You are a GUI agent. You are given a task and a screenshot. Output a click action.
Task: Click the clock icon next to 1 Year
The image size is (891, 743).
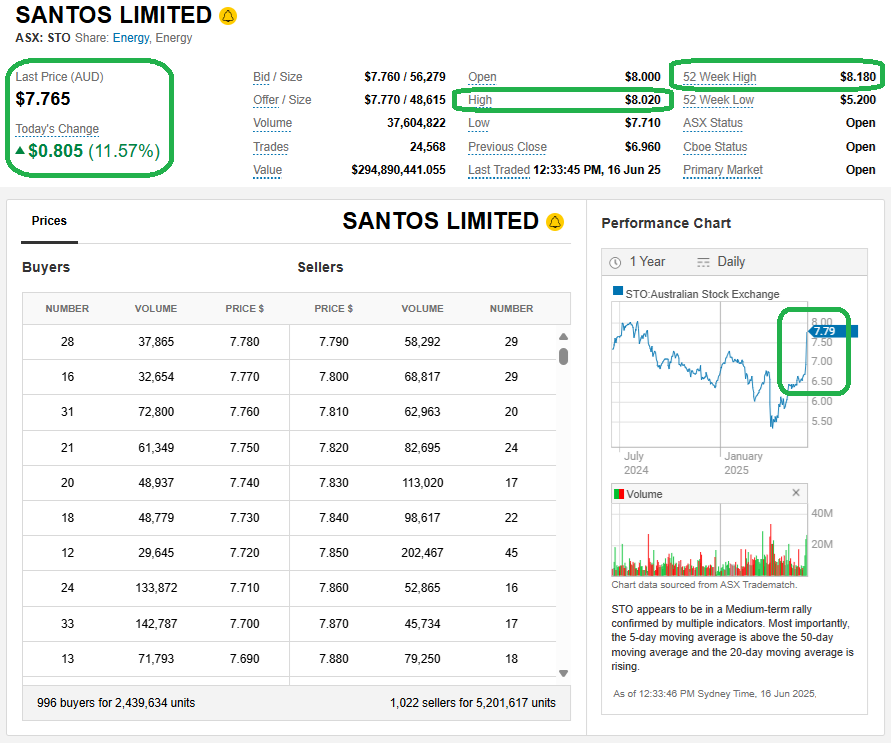(x=616, y=262)
